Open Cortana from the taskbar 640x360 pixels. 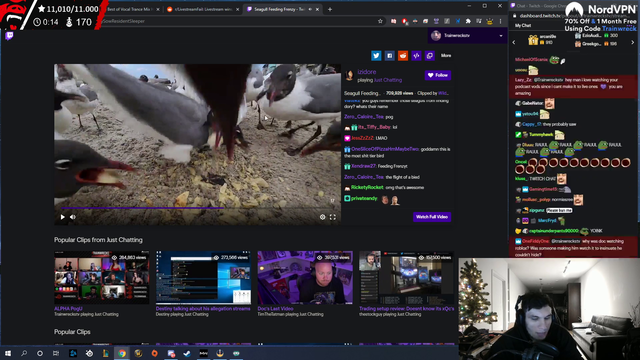[40, 353]
